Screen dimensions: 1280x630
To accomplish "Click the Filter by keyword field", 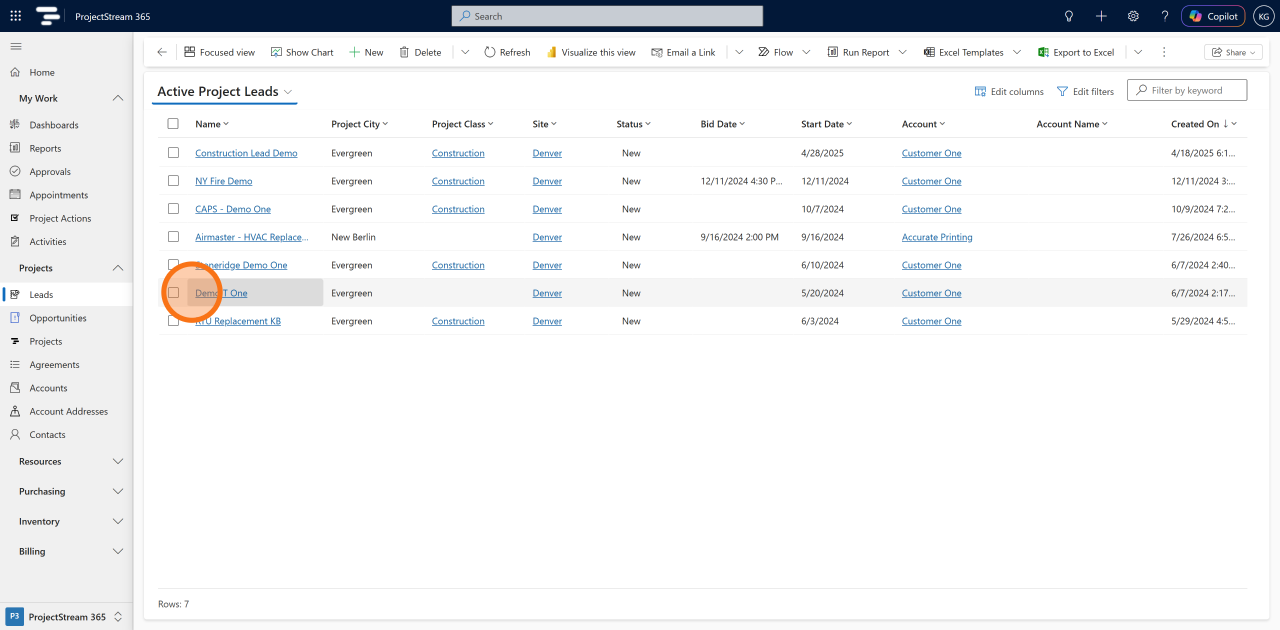I will click(1187, 90).
